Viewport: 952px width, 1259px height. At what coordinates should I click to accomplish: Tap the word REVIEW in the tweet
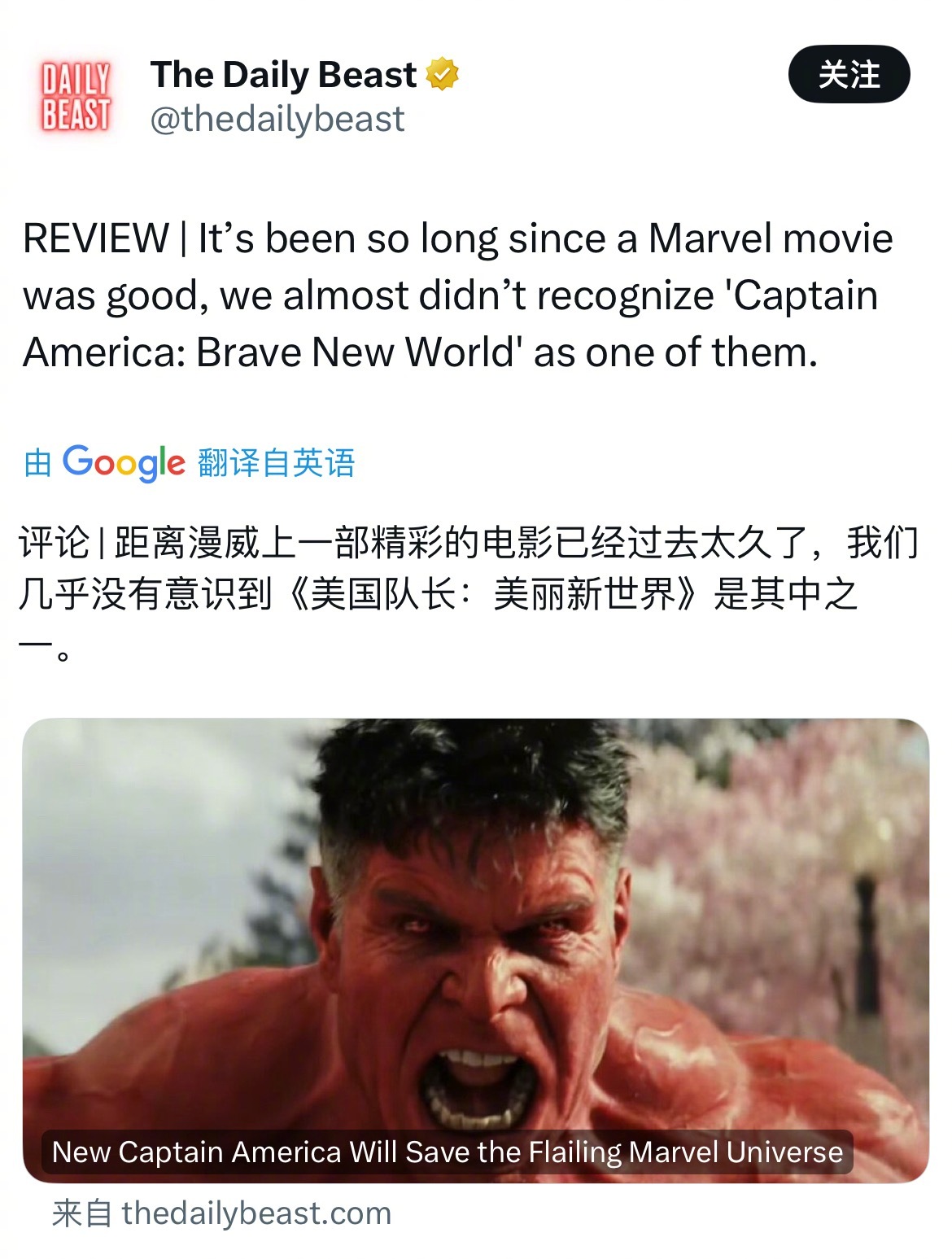(x=96, y=239)
